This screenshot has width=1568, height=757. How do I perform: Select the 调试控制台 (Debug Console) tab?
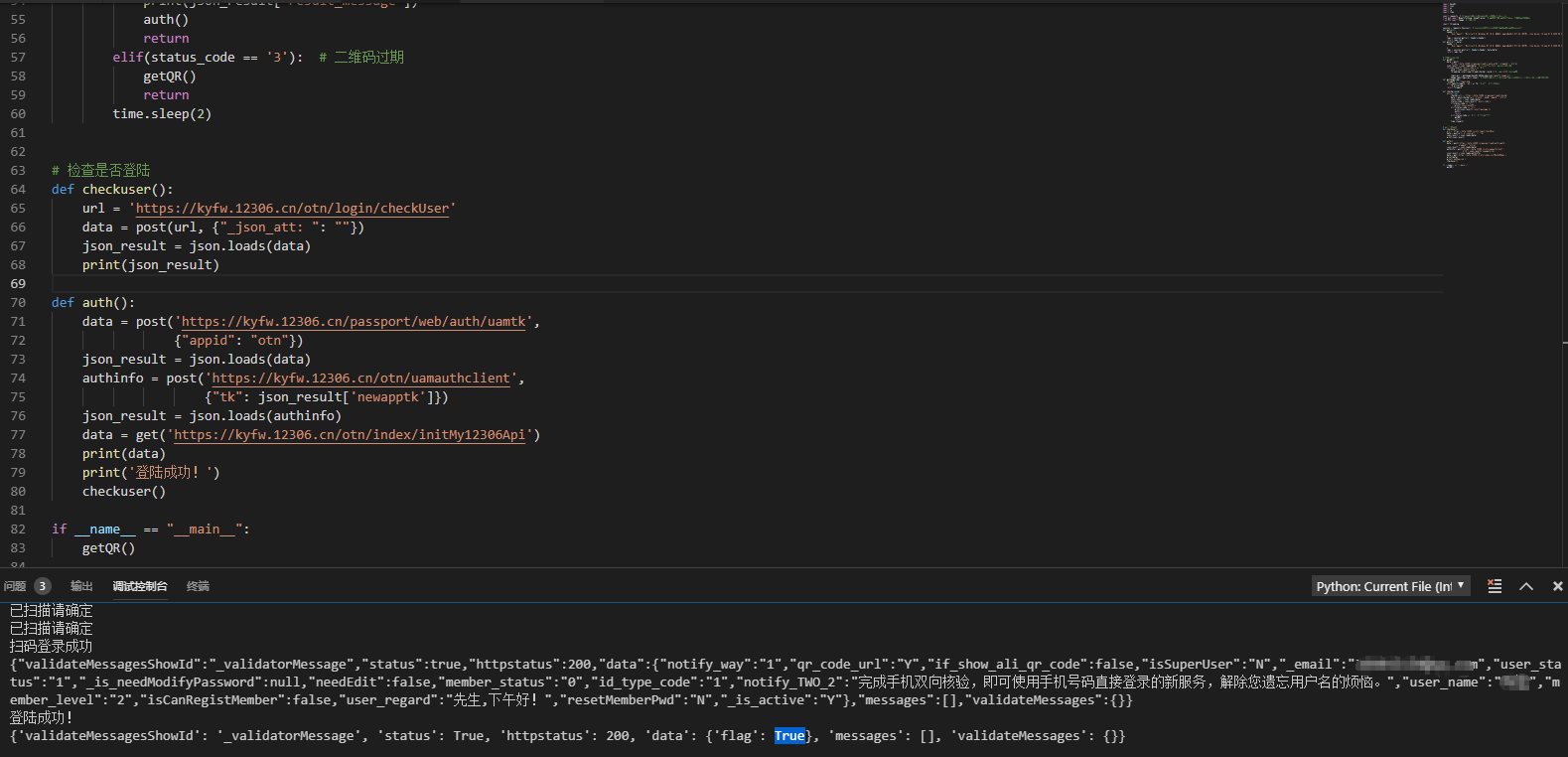coord(140,586)
